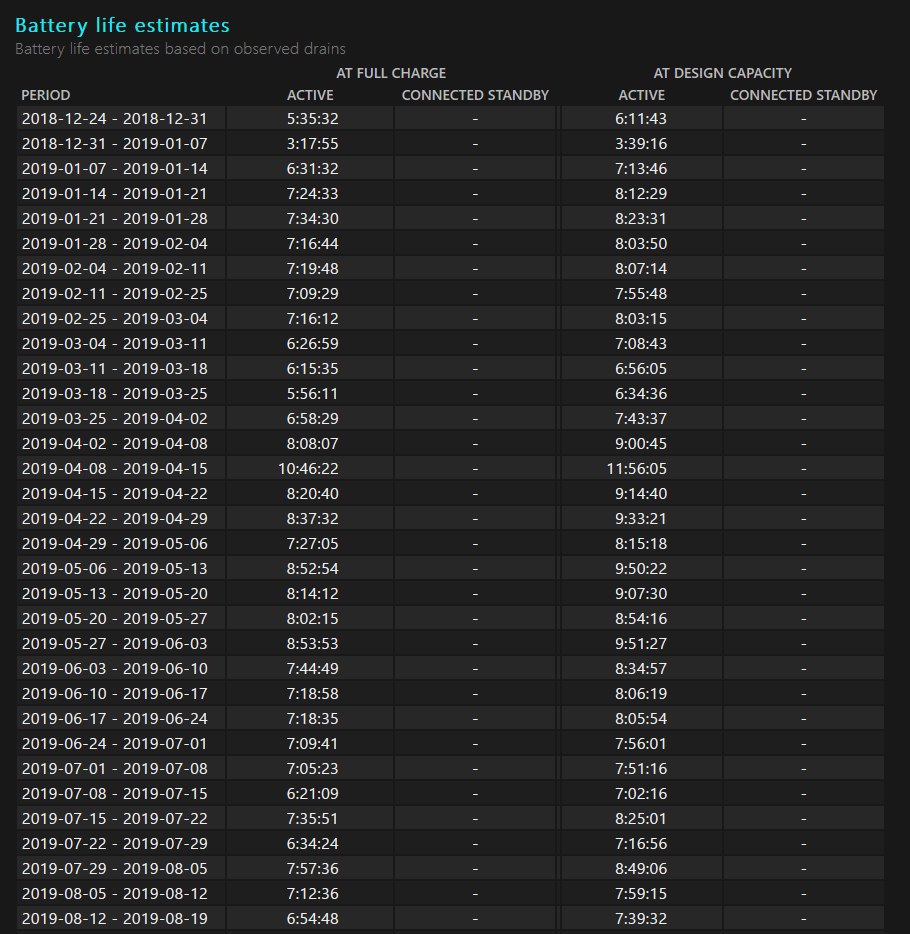Select period 2019-07-22 - 2019-07-29
Screen dimensions: 910x934
tap(114, 844)
